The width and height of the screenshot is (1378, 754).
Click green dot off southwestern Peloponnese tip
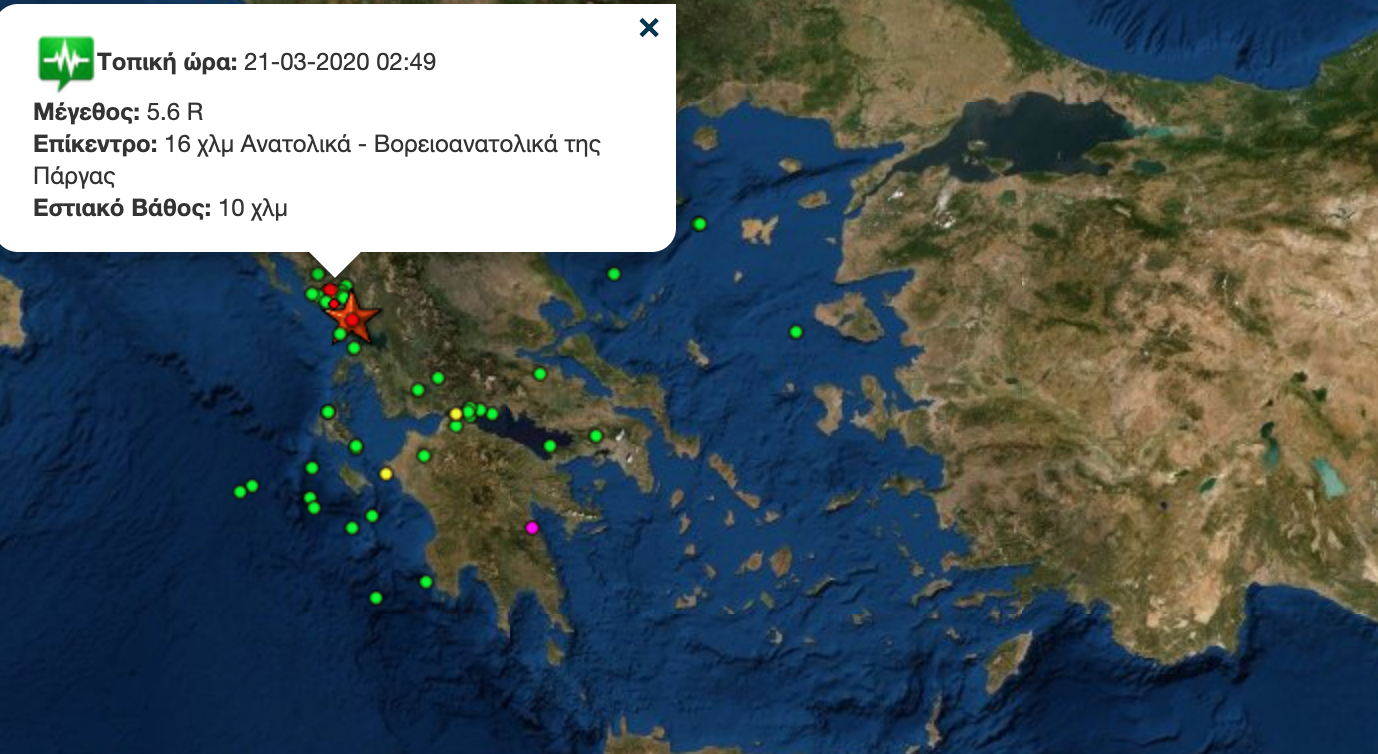[x=426, y=582]
